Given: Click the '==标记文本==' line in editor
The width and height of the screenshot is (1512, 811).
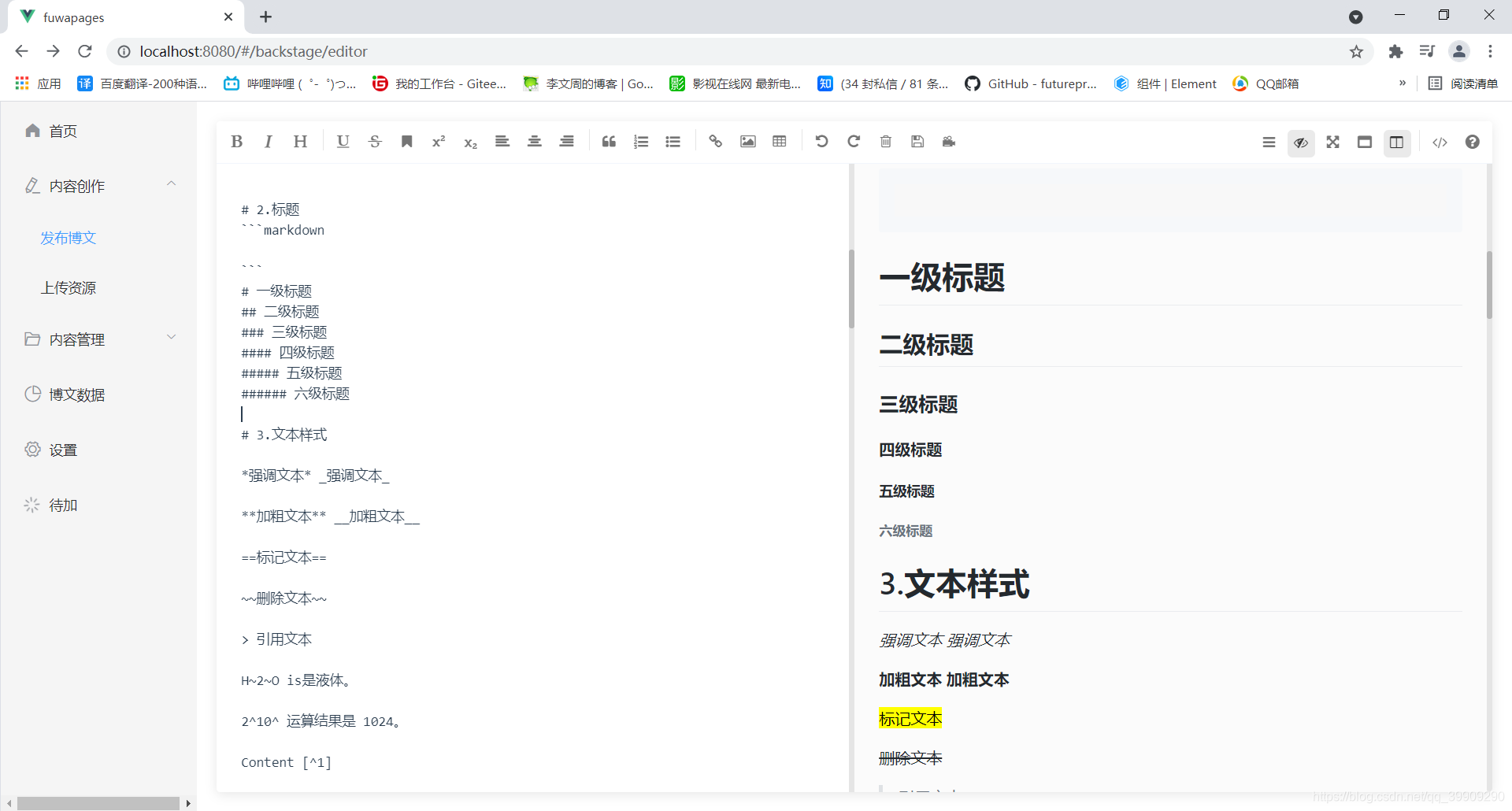Looking at the screenshot, I should coord(283,557).
